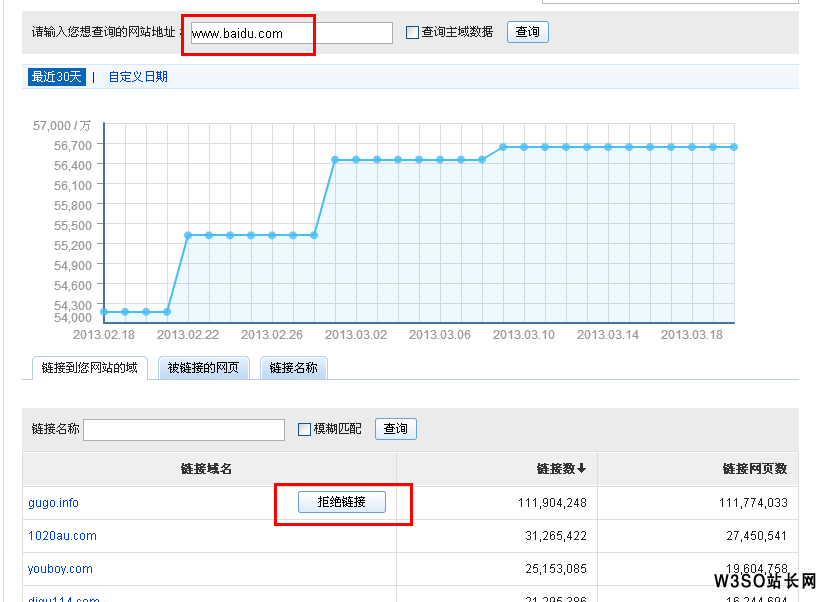Screen dimensions: 826x602
Task: Focus the website address field containing www.baidu.com
Action: (291, 33)
